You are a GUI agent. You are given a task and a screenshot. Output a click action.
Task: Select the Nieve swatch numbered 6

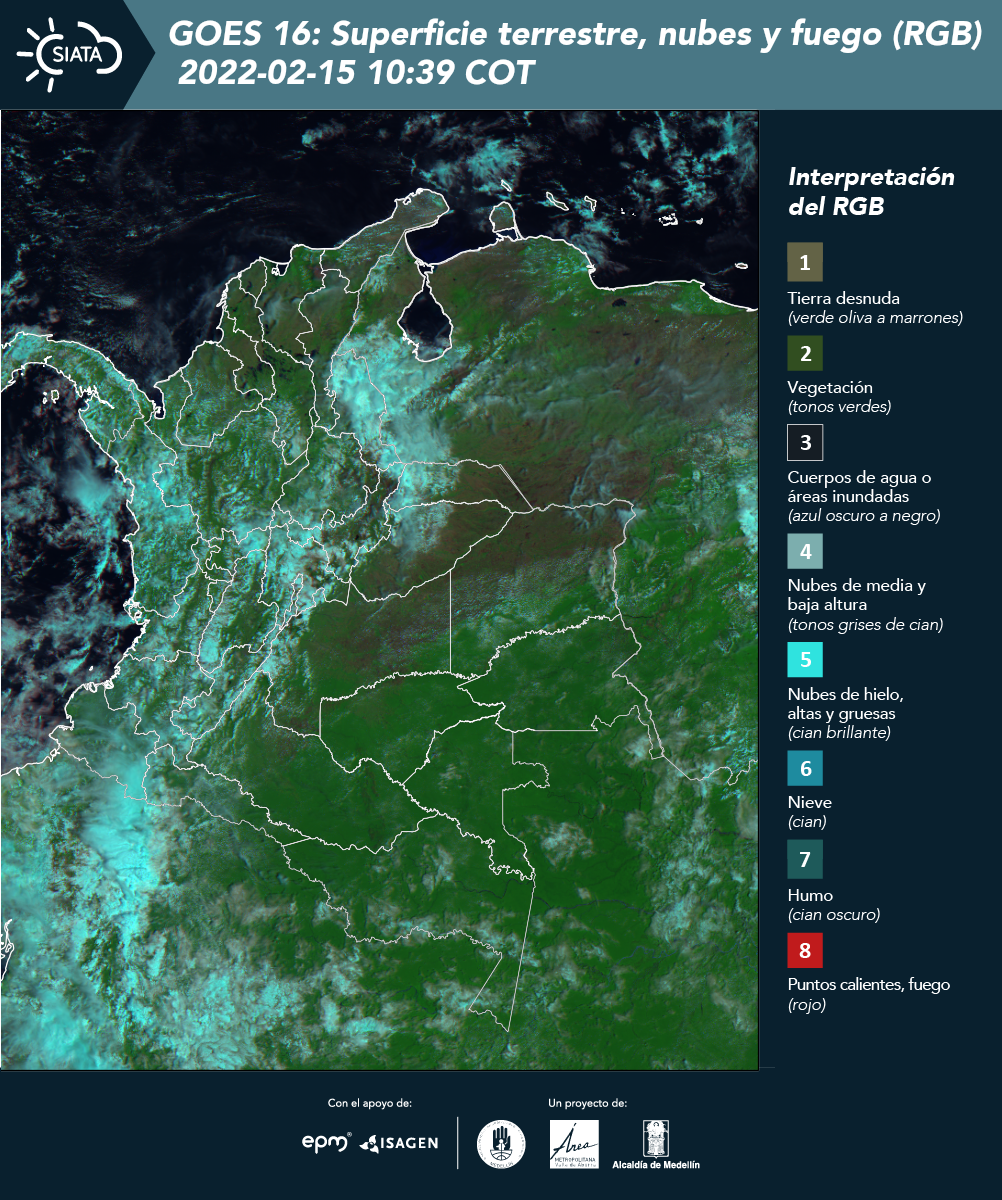805,769
